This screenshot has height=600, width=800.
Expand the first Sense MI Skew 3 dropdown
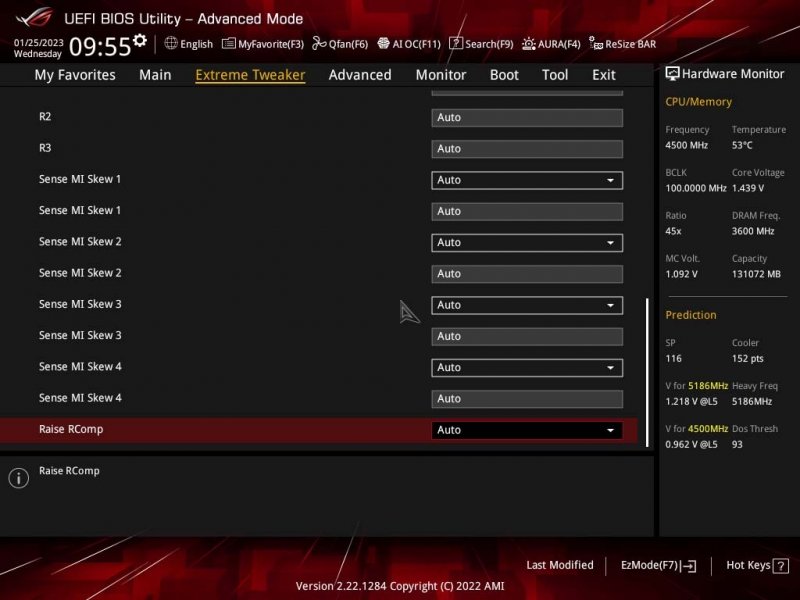527,305
